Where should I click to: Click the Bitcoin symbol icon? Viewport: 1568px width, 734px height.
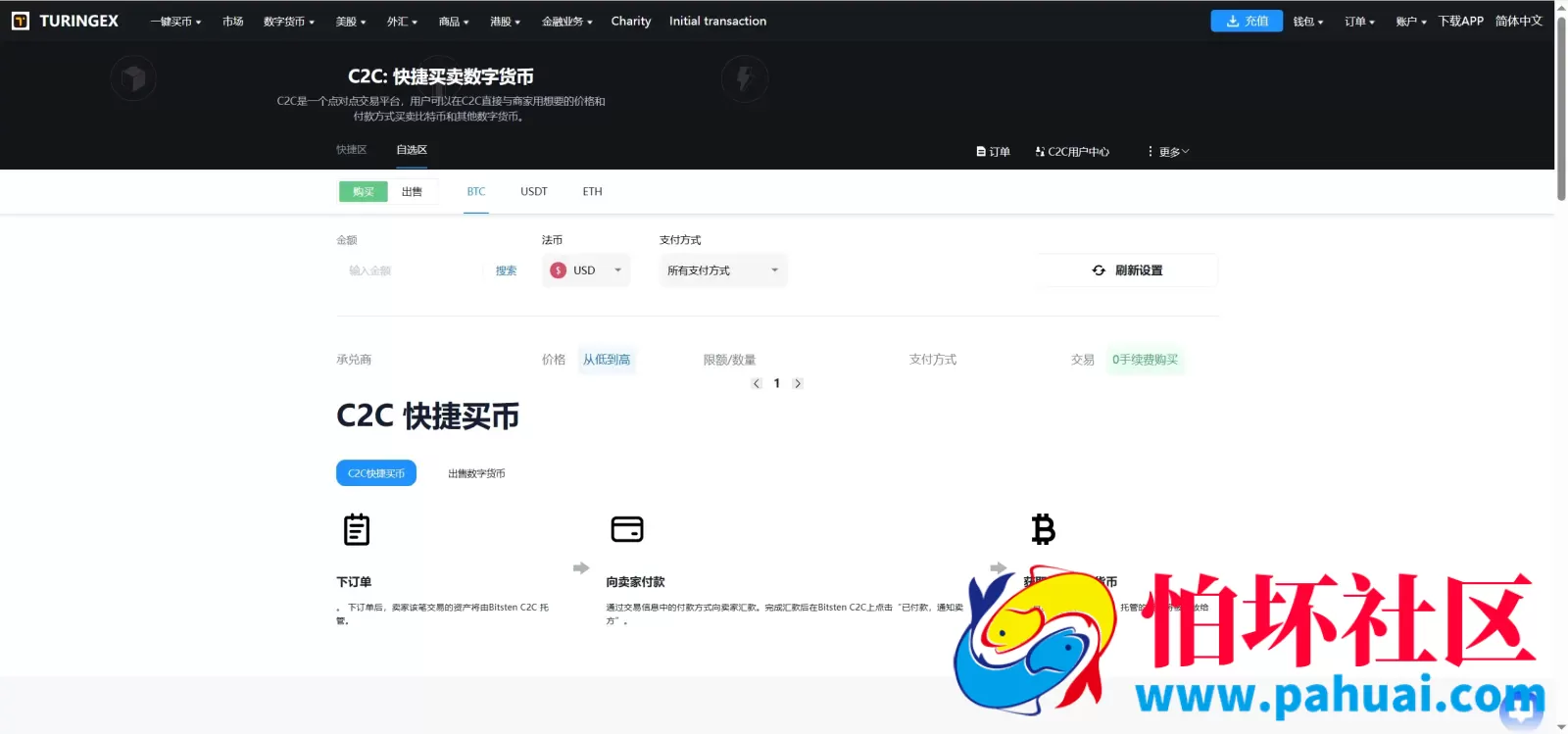1044,529
